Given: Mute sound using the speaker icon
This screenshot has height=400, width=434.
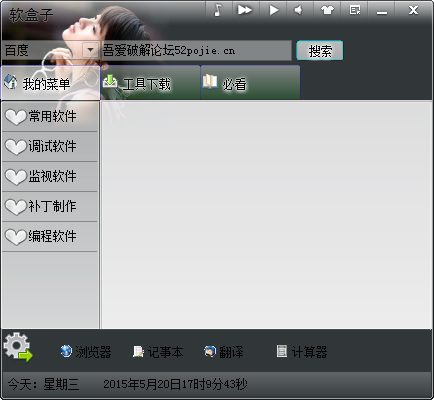Looking at the screenshot, I should click(x=299, y=10).
